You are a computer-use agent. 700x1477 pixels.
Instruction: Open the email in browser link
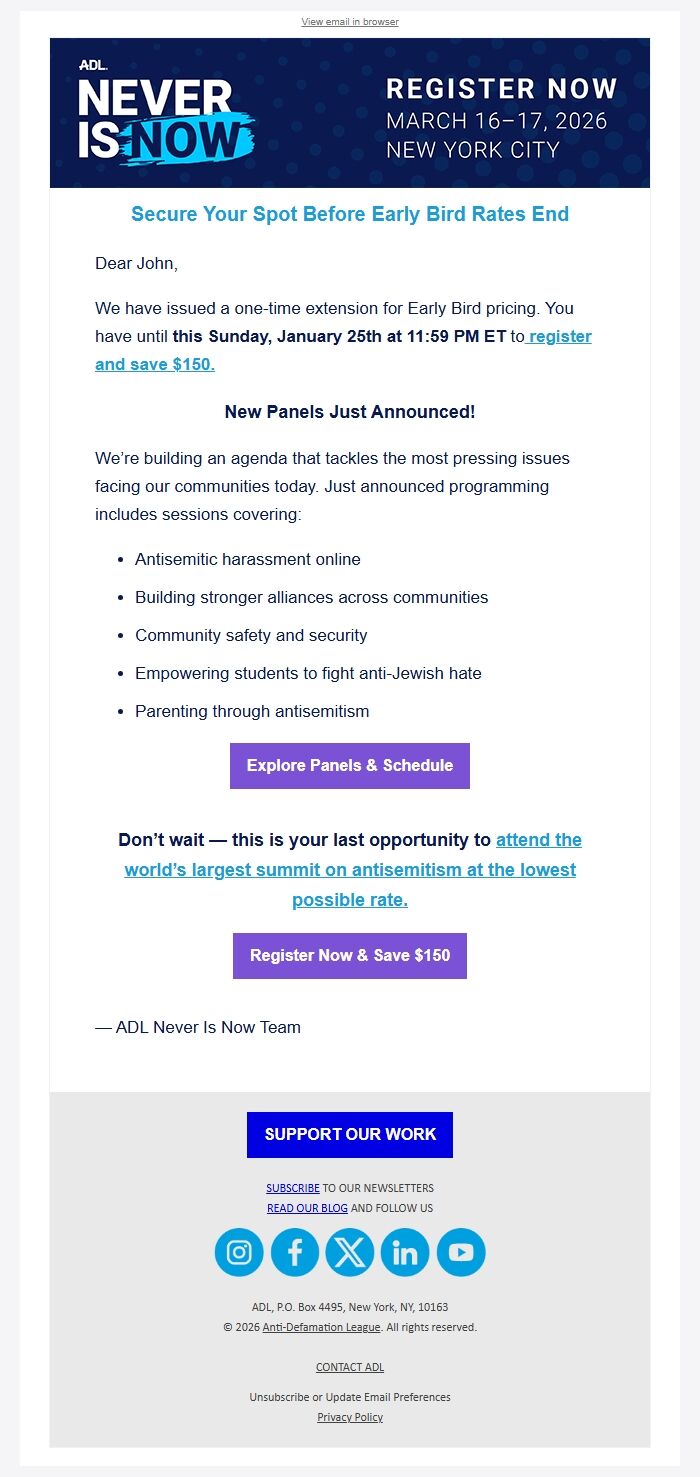click(x=349, y=21)
